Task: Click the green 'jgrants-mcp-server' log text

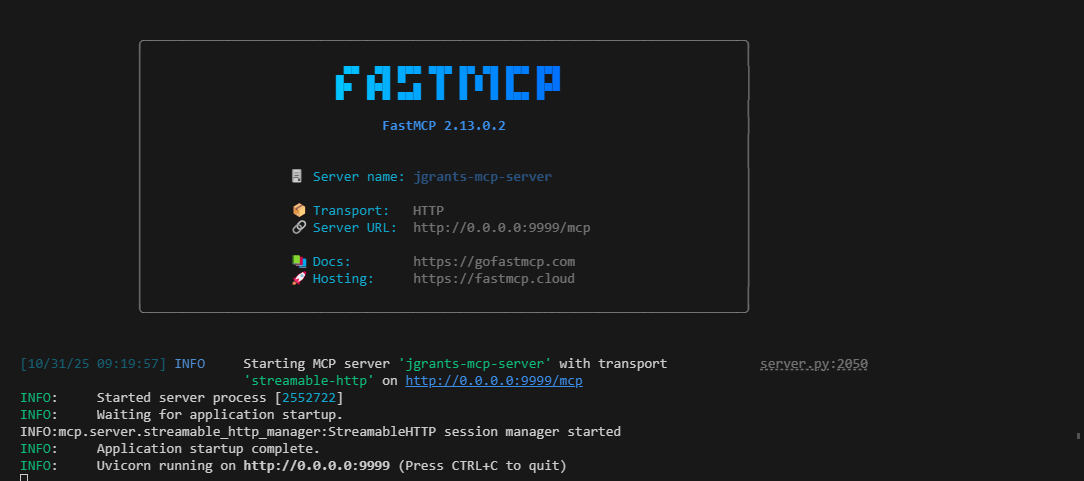Action: coord(475,364)
